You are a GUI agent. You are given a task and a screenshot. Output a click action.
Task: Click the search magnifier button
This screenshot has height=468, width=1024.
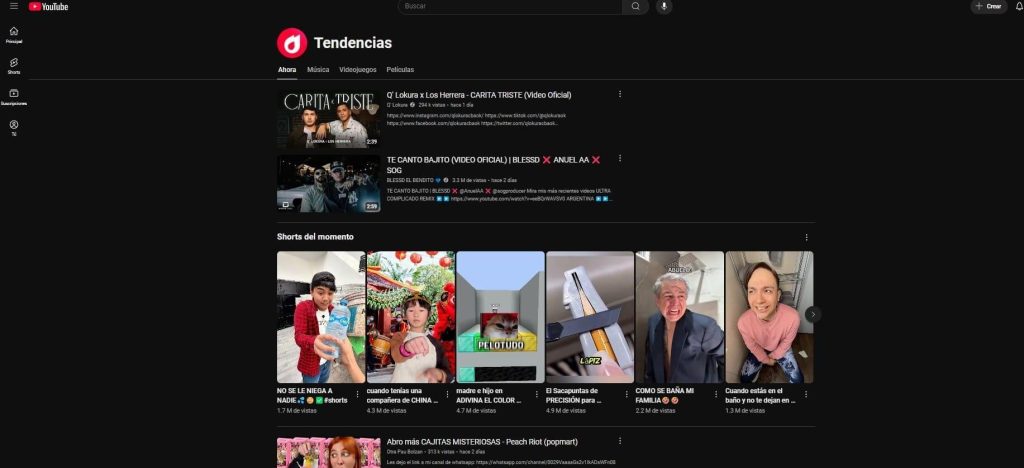(x=635, y=7)
